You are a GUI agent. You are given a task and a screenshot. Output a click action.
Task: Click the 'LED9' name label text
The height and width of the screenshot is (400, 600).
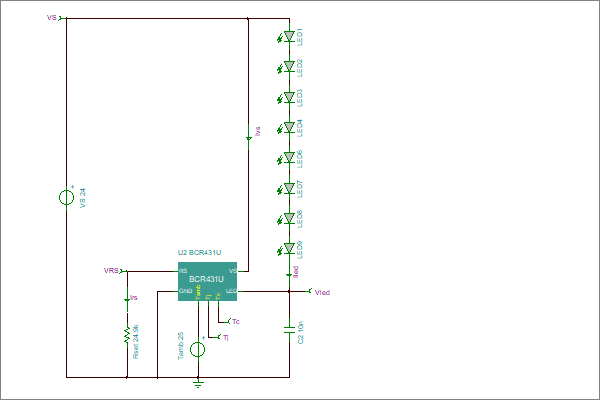click(299, 250)
